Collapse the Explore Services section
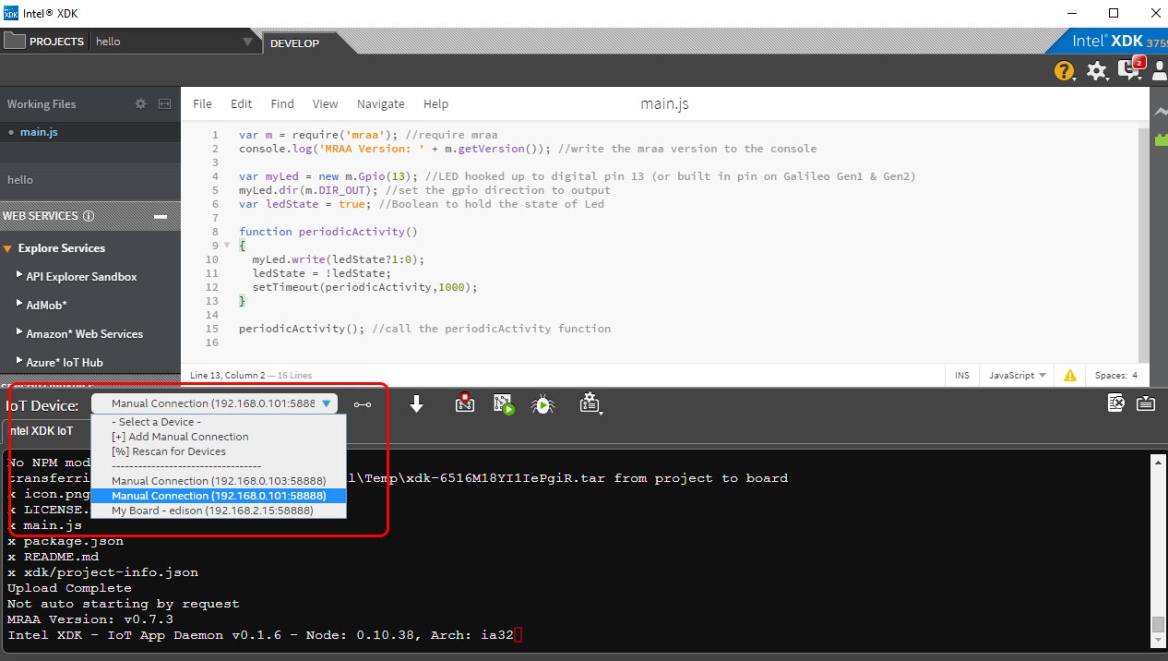This screenshot has height=661, width=1168. pos(7,248)
